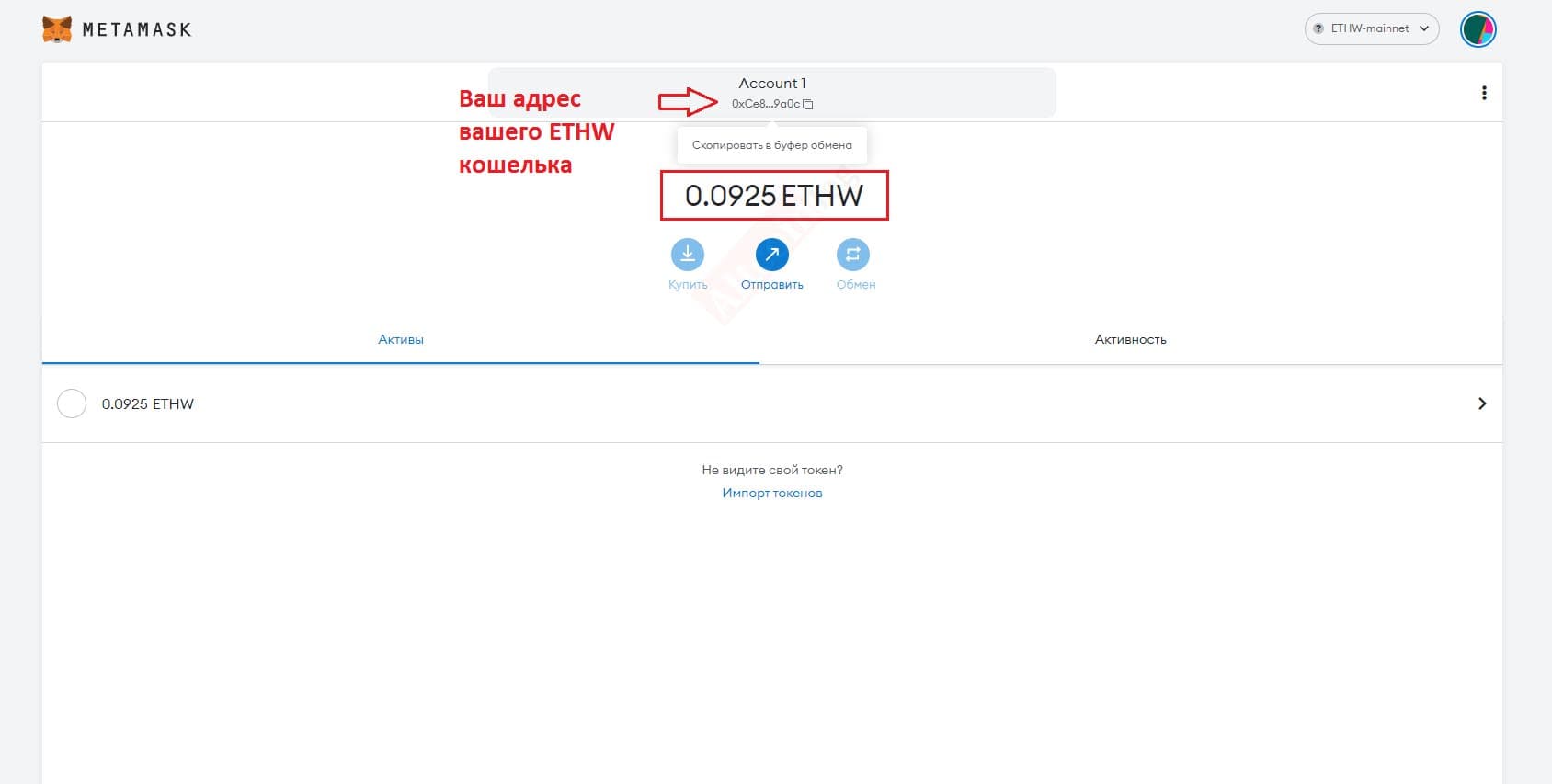Switch to the Активность tab
1552x784 pixels.
pos(1131,339)
